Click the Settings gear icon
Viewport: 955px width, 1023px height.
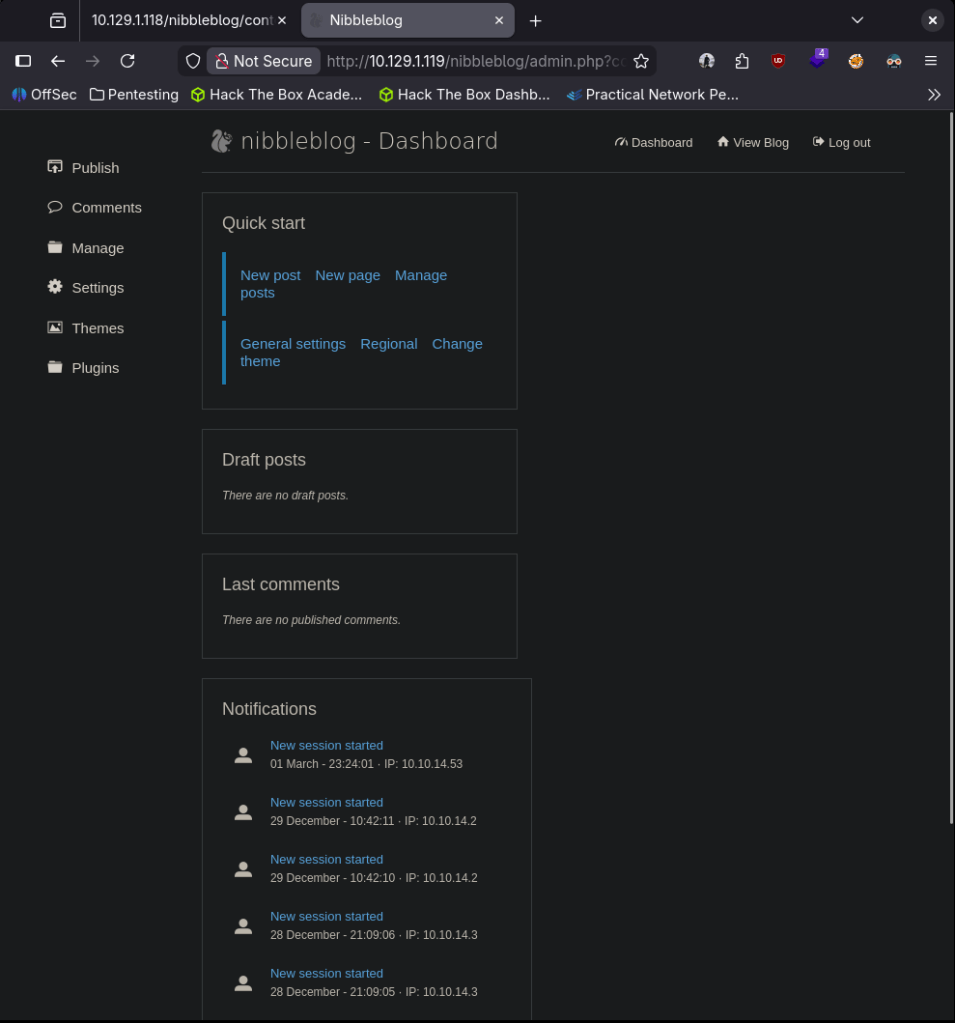point(55,287)
